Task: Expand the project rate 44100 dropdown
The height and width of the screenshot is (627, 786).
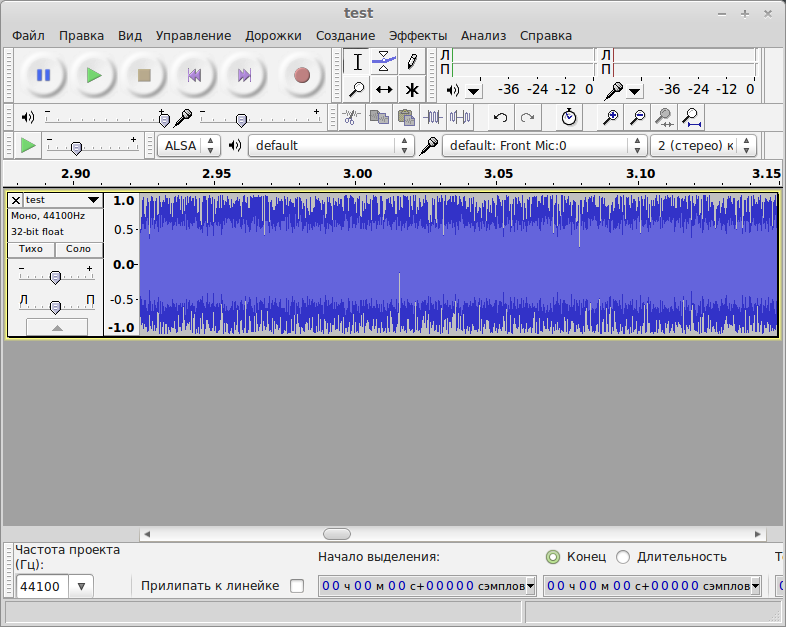Action: coord(81,586)
